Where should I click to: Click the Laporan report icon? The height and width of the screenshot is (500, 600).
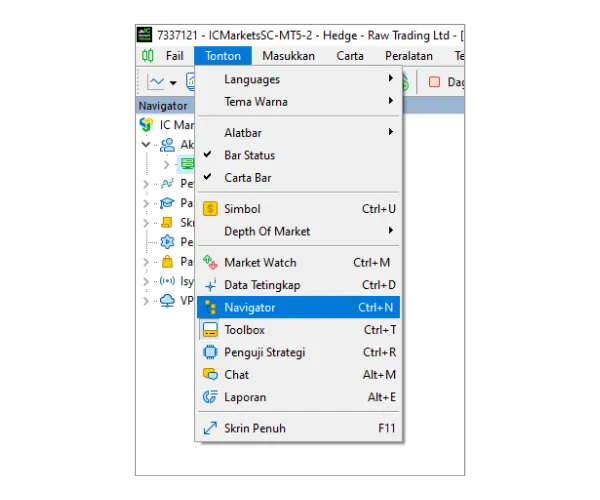coord(210,397)
